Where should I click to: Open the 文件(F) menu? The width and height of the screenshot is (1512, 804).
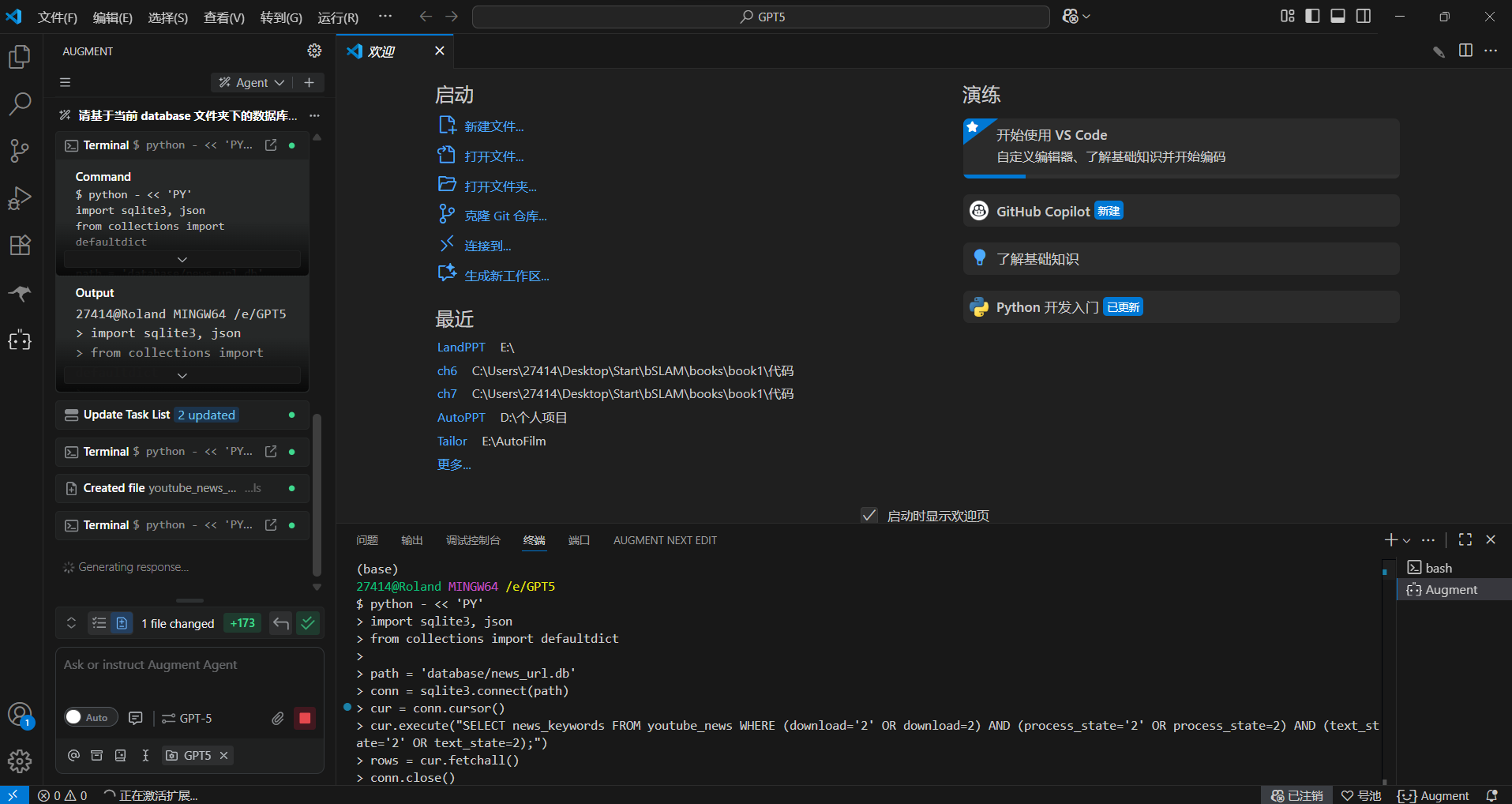click(58, 17)
